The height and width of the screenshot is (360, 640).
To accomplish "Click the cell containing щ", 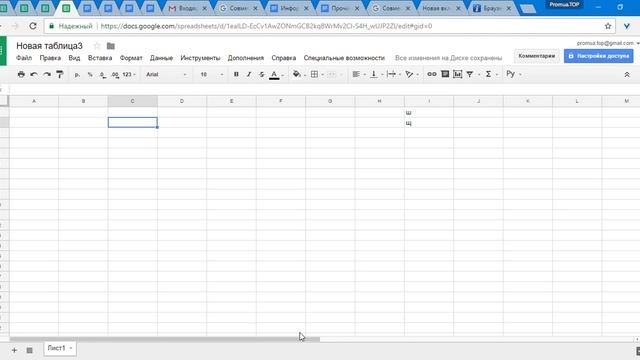I will pyautogui.click(x=429, y=122).
